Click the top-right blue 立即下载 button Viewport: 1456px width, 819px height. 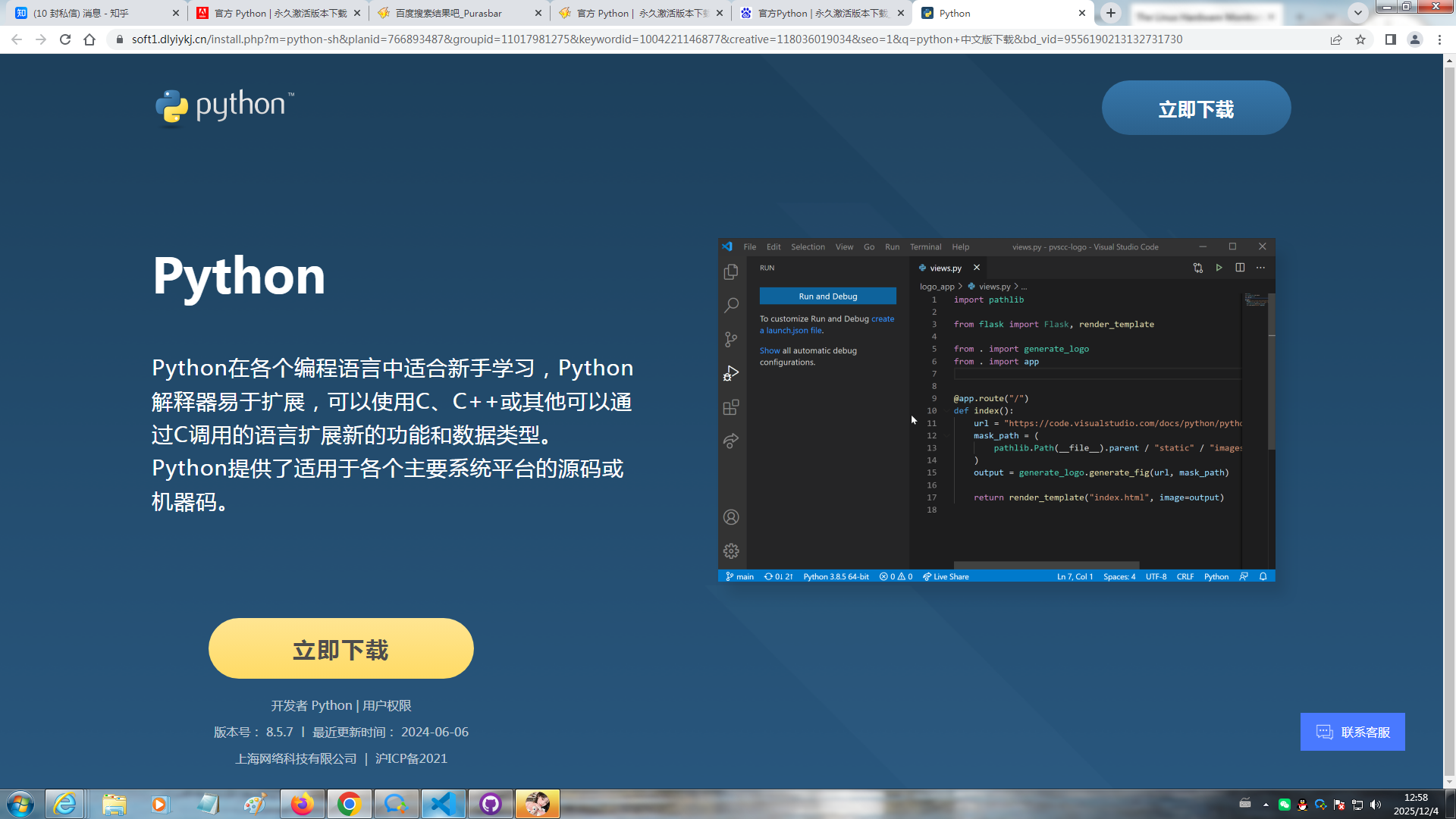click(1196, 108)
